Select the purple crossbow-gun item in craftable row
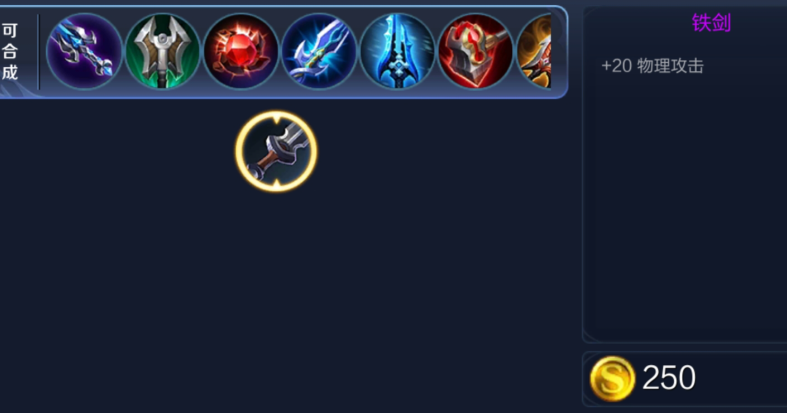 [x=84, y=51]
